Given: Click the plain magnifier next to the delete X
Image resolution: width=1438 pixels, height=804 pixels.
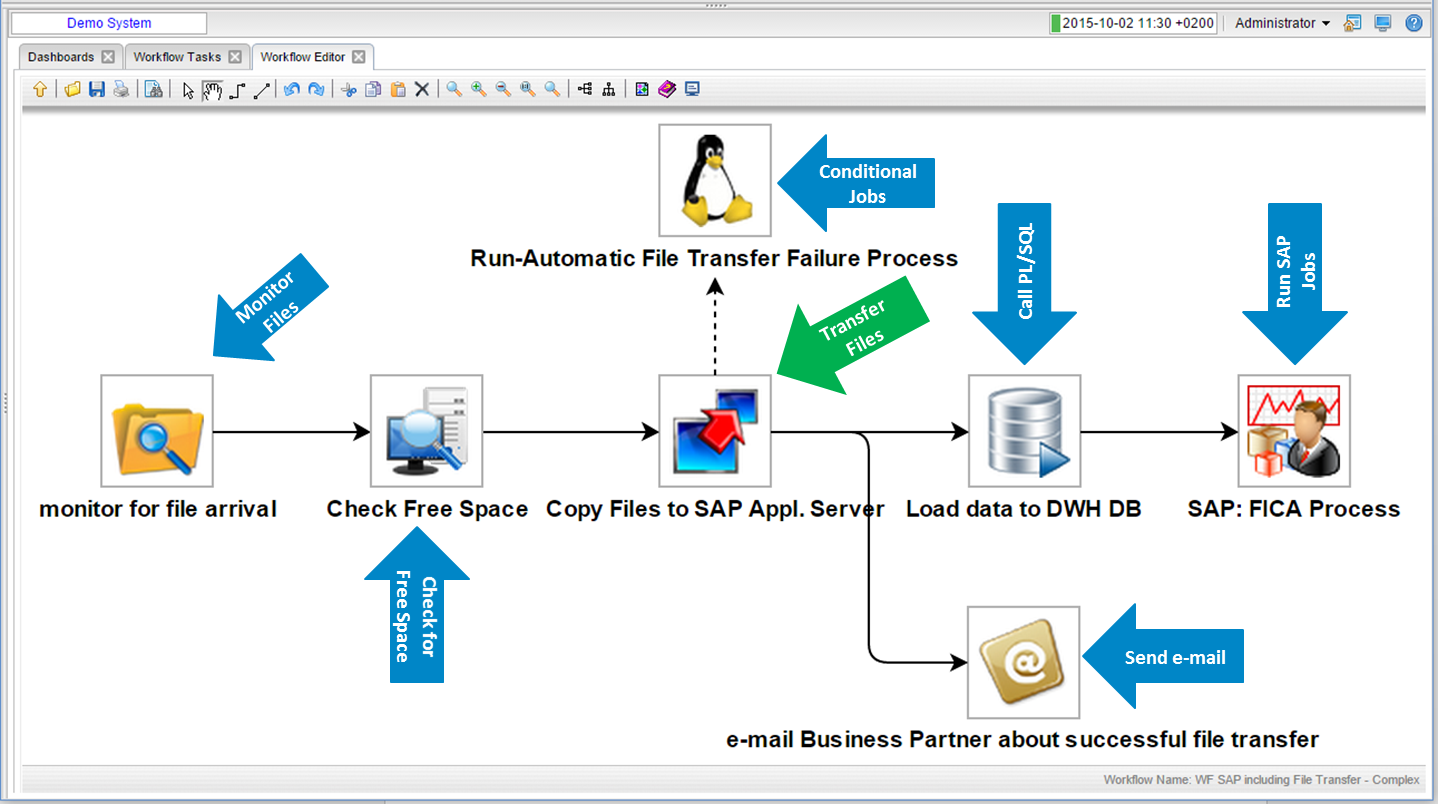Looking at the screenshot, I should [454, 90].
